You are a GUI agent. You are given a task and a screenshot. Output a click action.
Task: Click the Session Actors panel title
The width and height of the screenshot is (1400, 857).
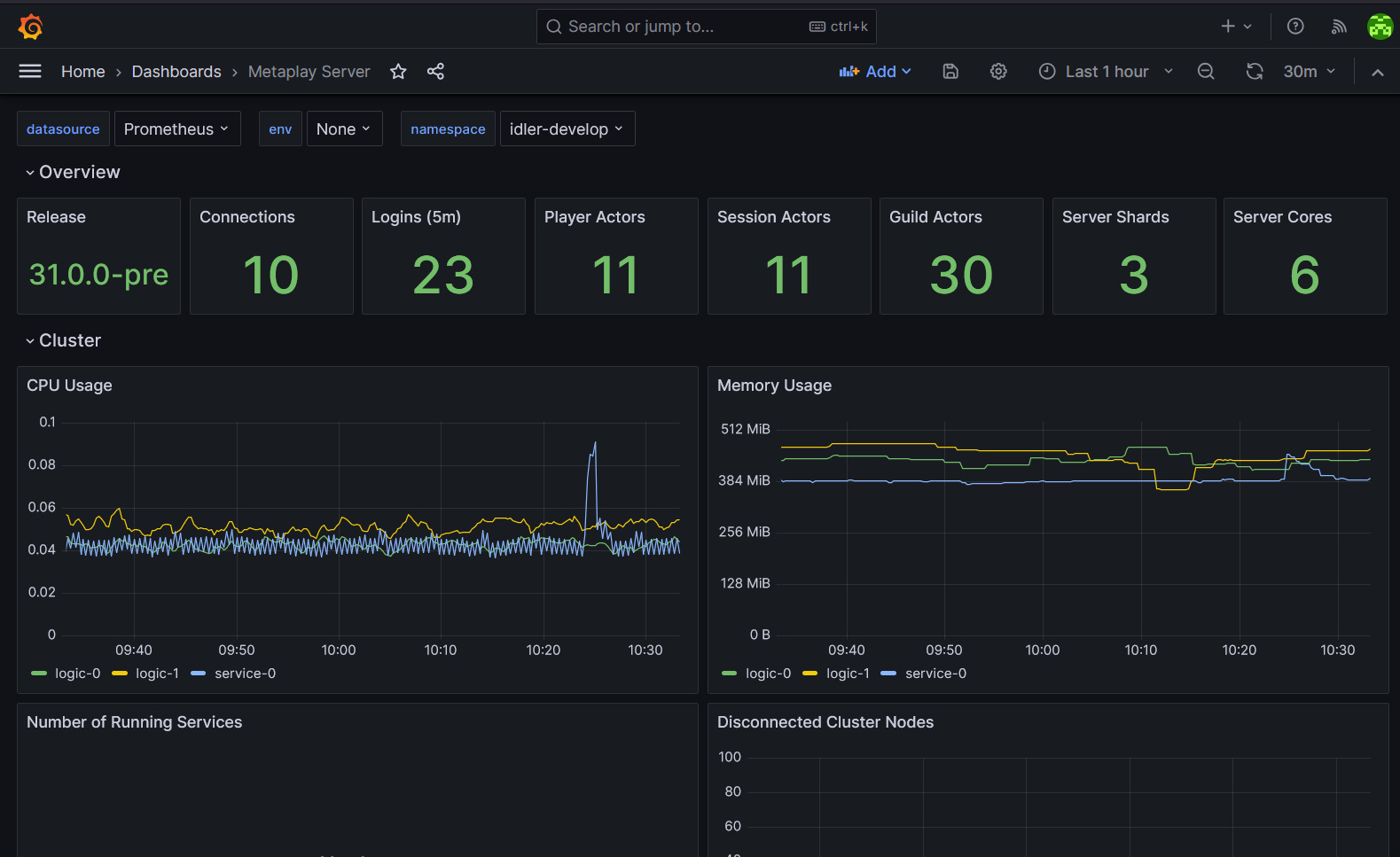pyautogui.click(x=773, y=217)
